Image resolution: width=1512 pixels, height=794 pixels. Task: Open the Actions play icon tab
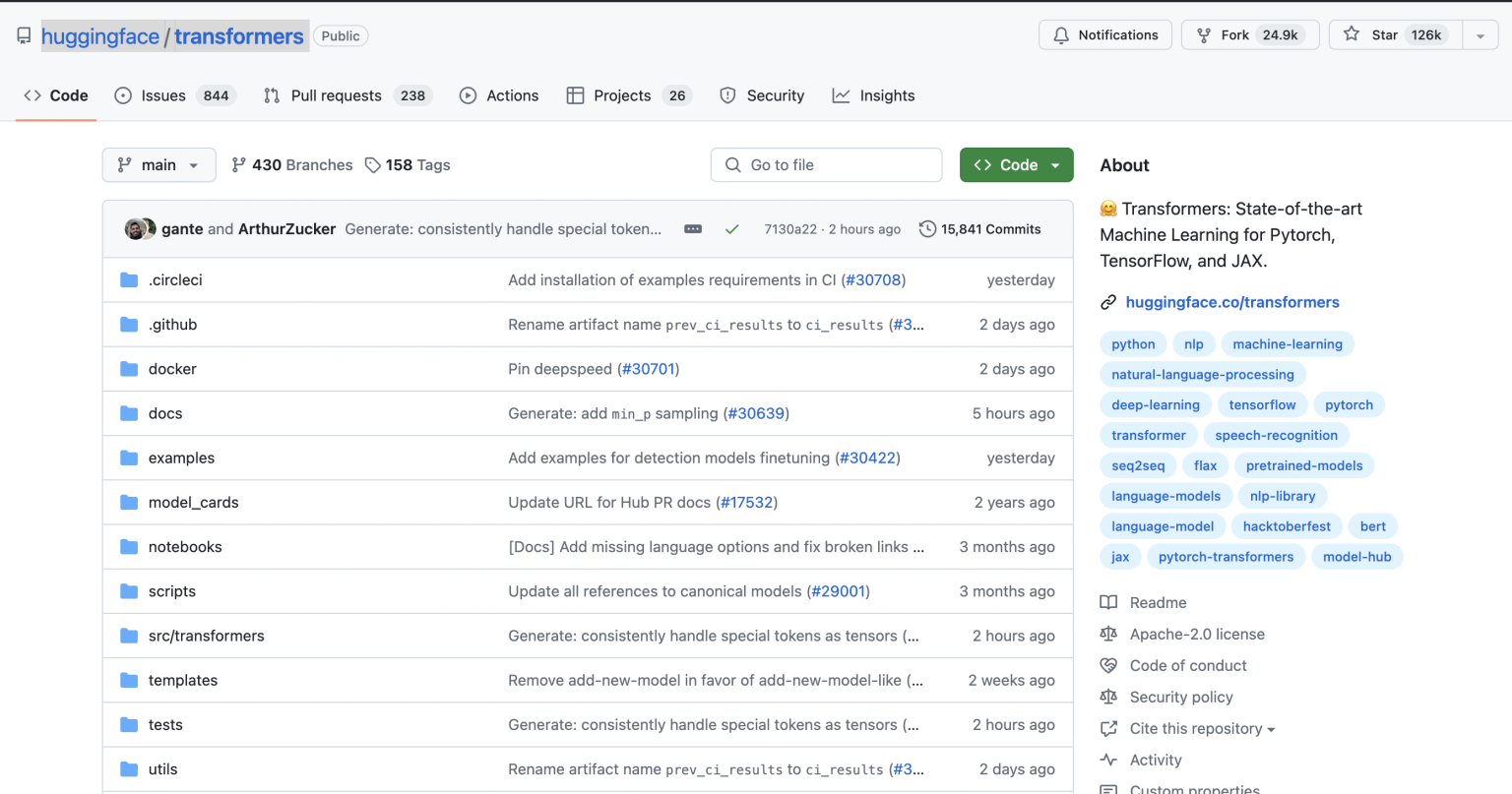click(x=468, y=95)
